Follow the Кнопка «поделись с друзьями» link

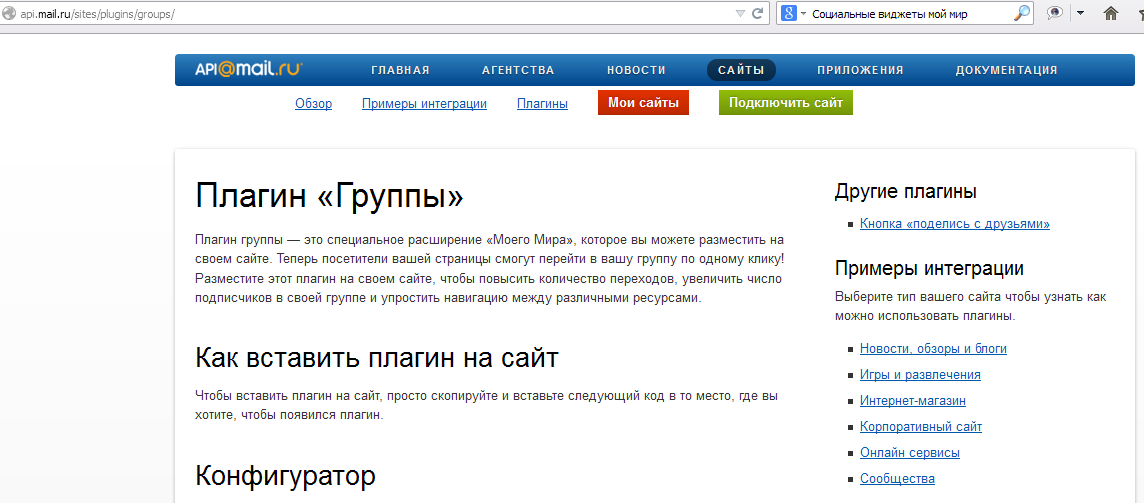click(954, 224)
